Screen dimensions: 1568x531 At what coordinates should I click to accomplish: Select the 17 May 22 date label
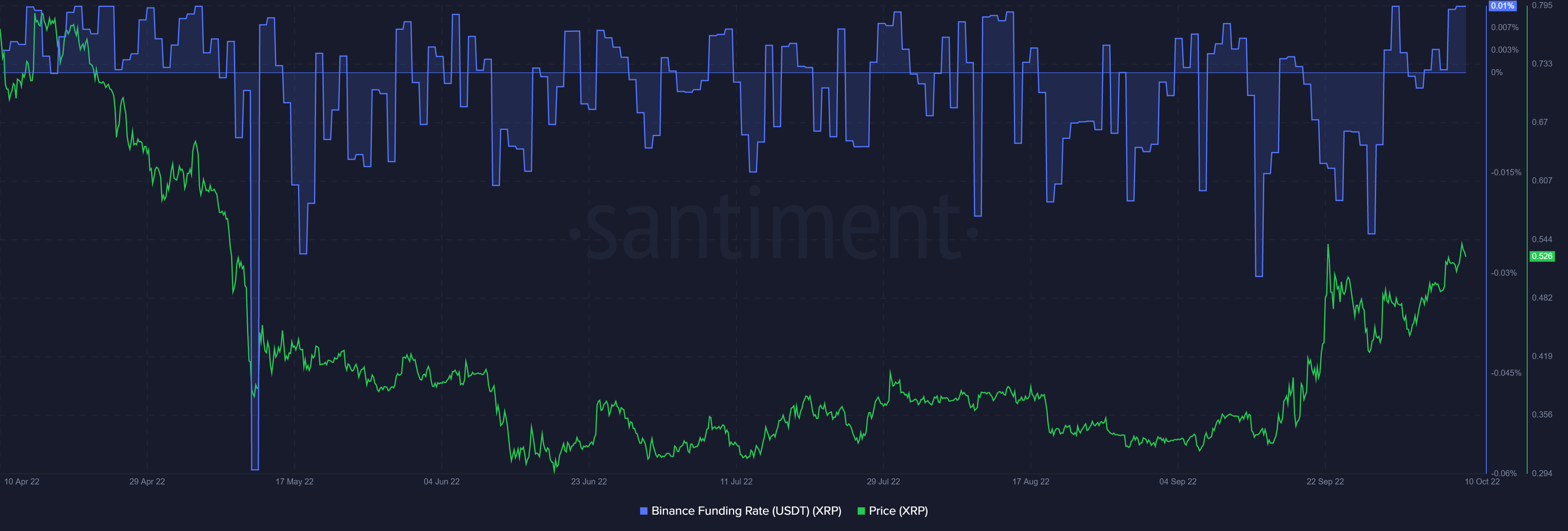(294, 482)
